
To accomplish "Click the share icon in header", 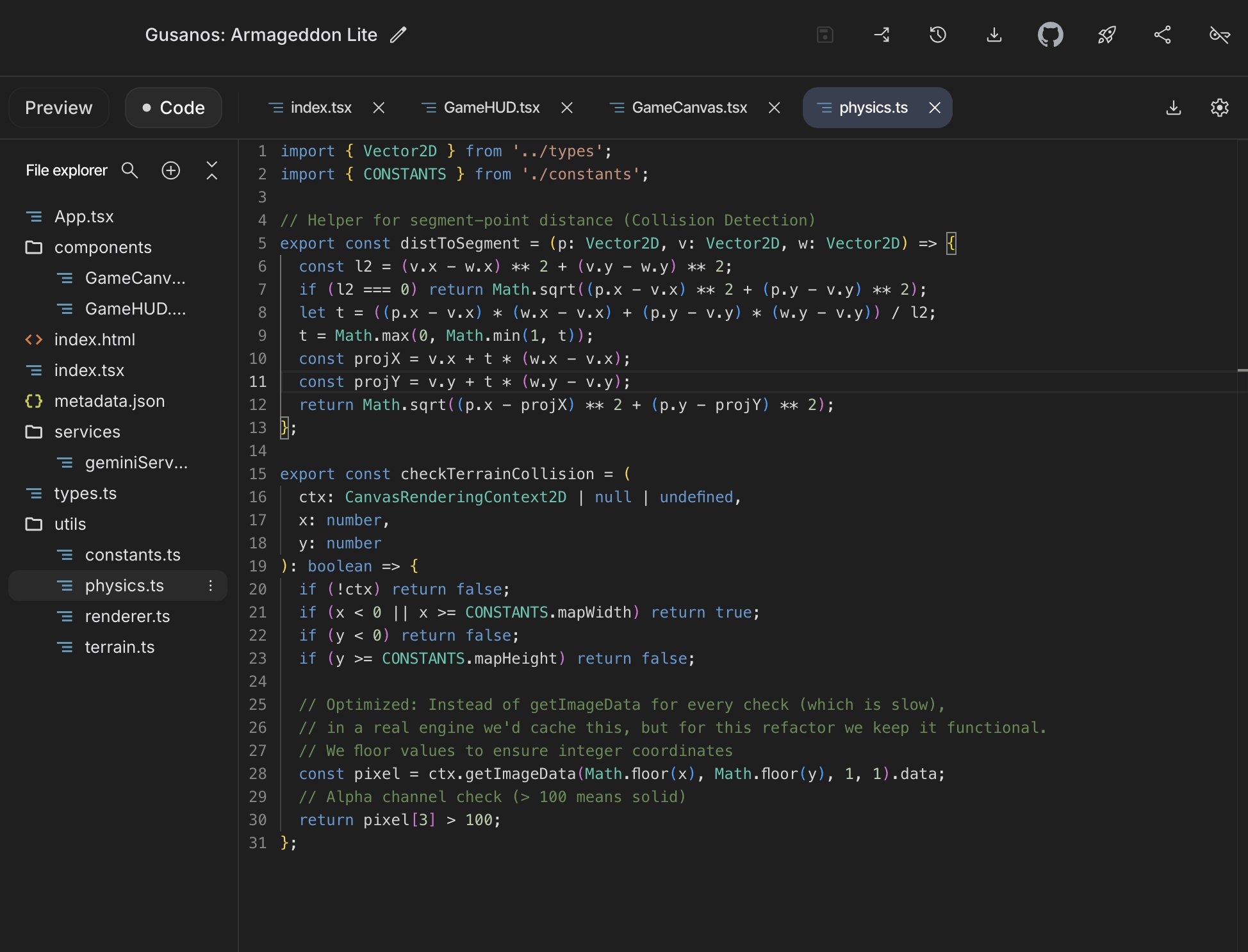I will [1162, 35].
